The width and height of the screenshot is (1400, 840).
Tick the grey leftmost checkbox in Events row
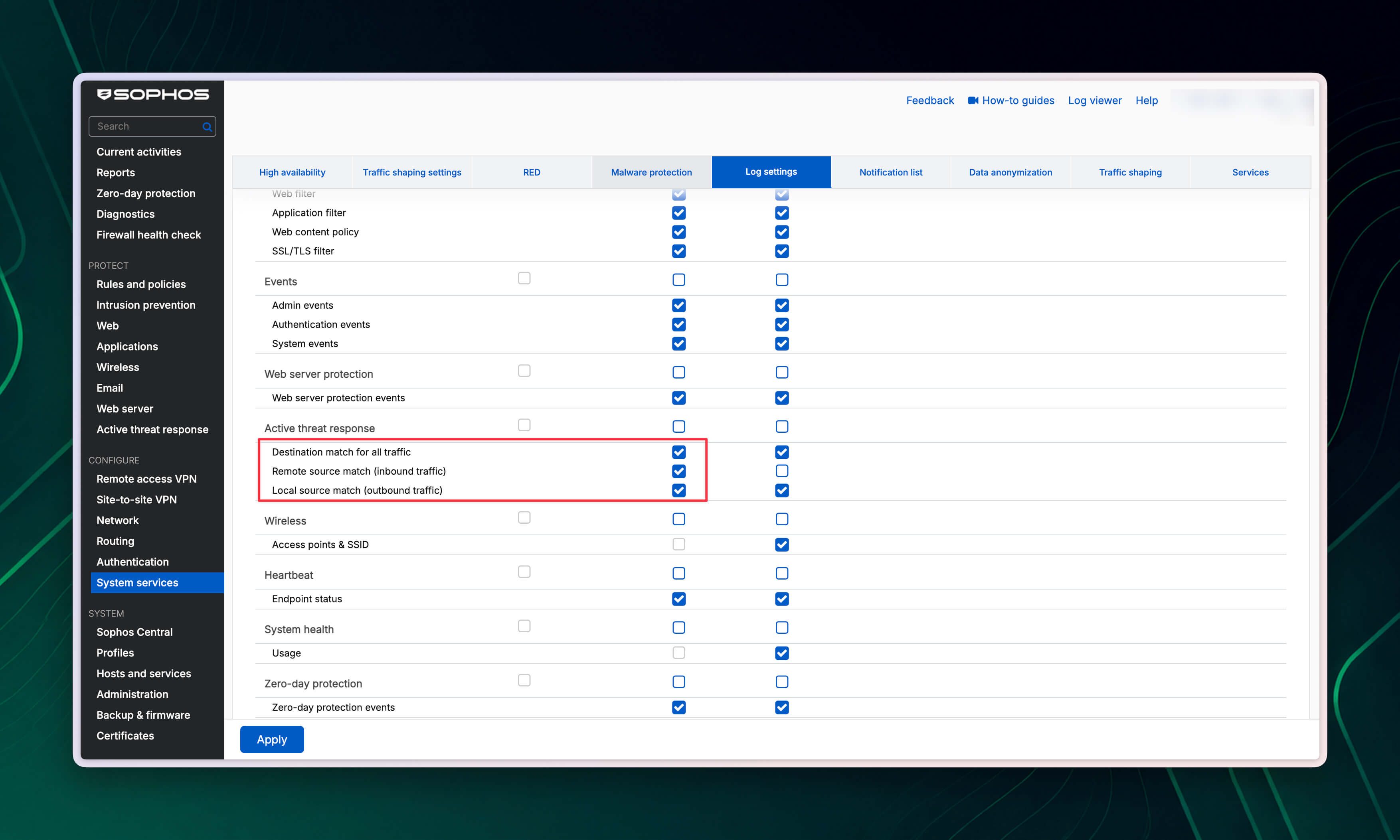coord(524,278)
